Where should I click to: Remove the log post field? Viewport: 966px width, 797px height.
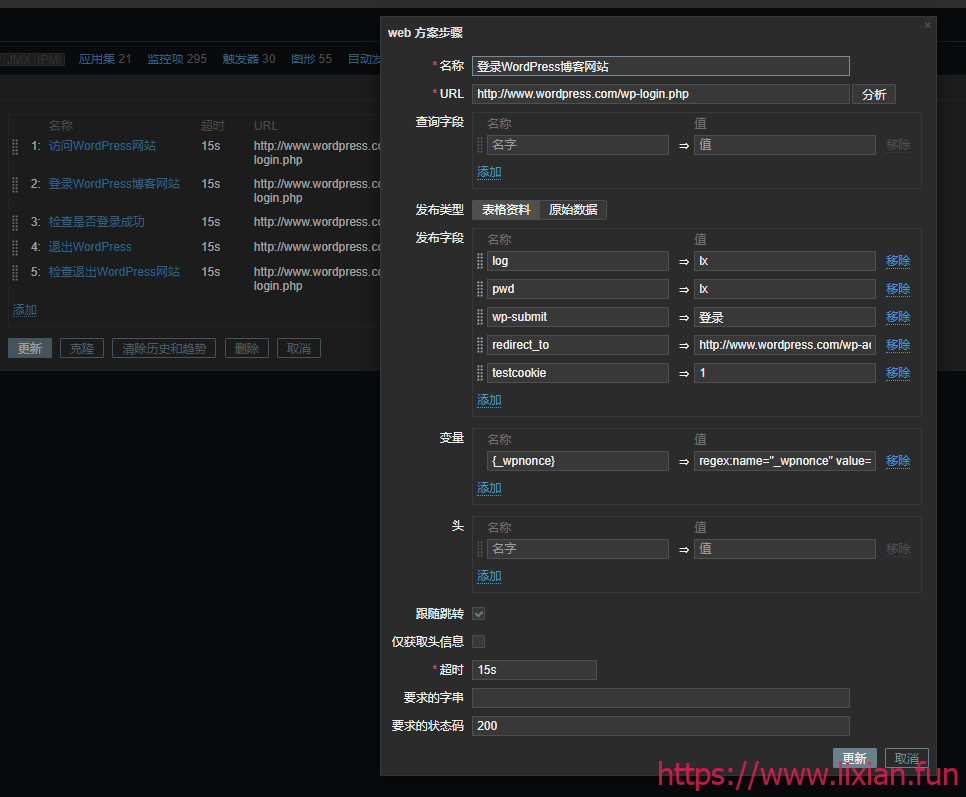coord(898,261)
